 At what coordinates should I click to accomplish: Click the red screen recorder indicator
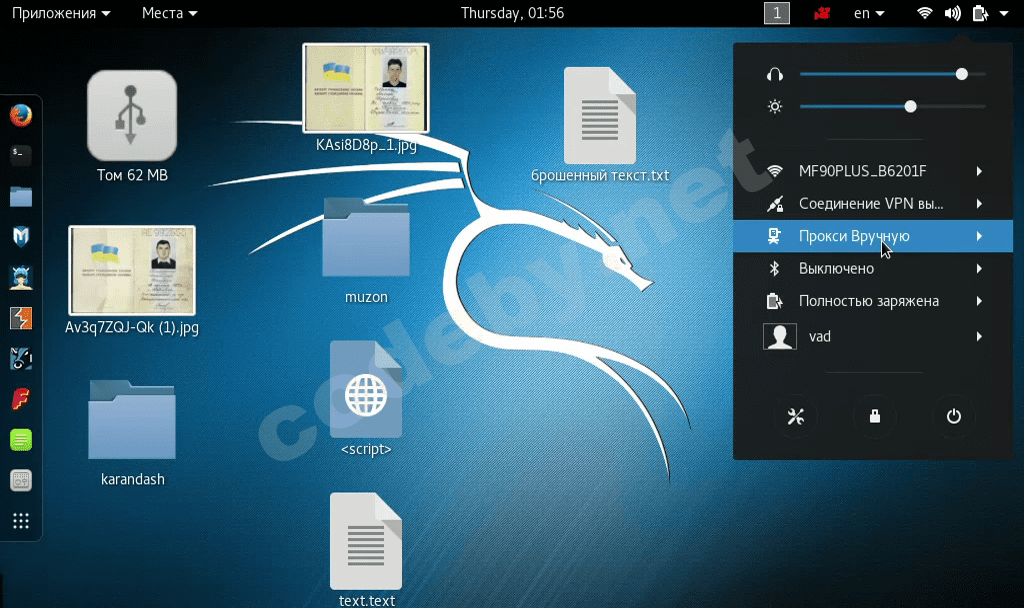tap(822, 13)
